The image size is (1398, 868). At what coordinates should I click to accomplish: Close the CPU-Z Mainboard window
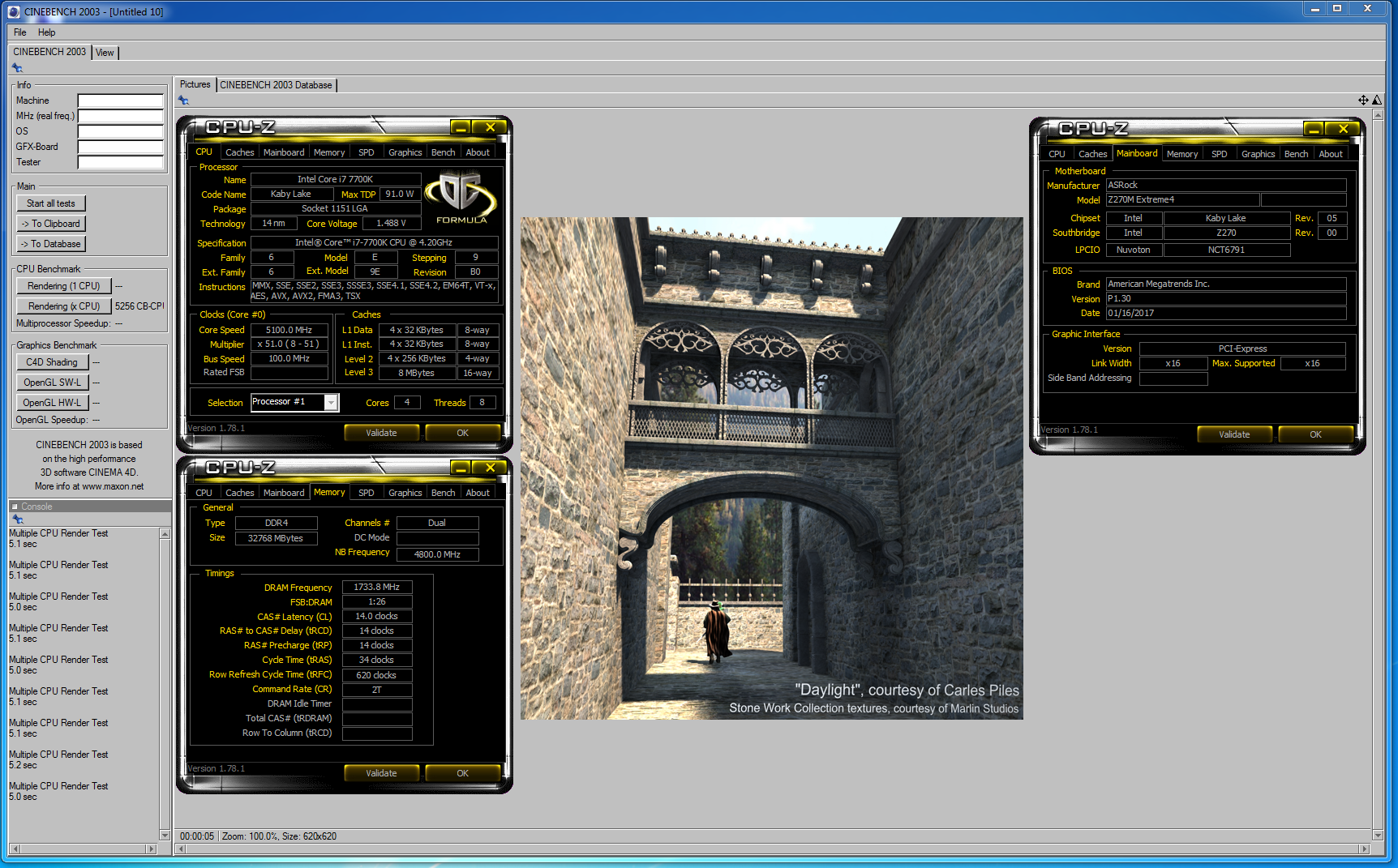[x=1343, y=129]
